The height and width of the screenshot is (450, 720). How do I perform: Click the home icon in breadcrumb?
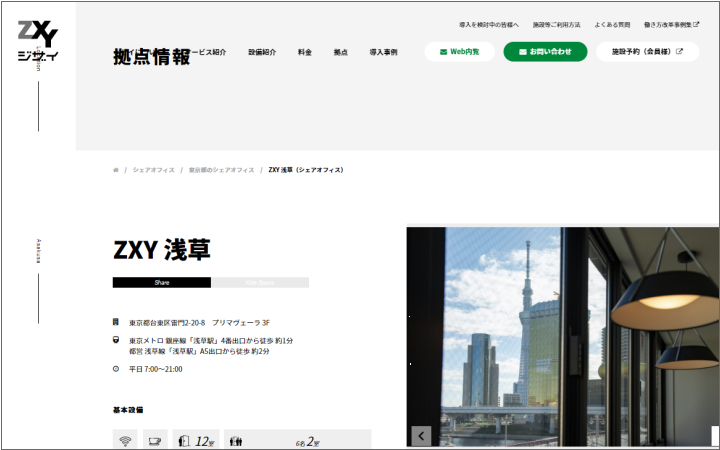point(116,170)
